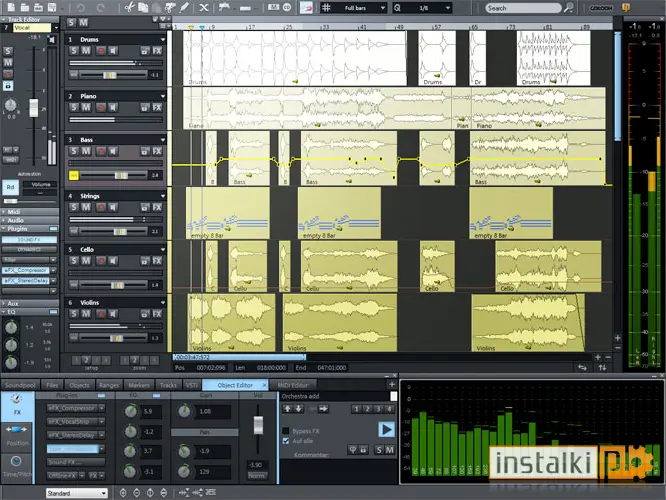Open Position section in Object Editor
This screenshot has height=500, width=666.
click(x=17, y=435)
